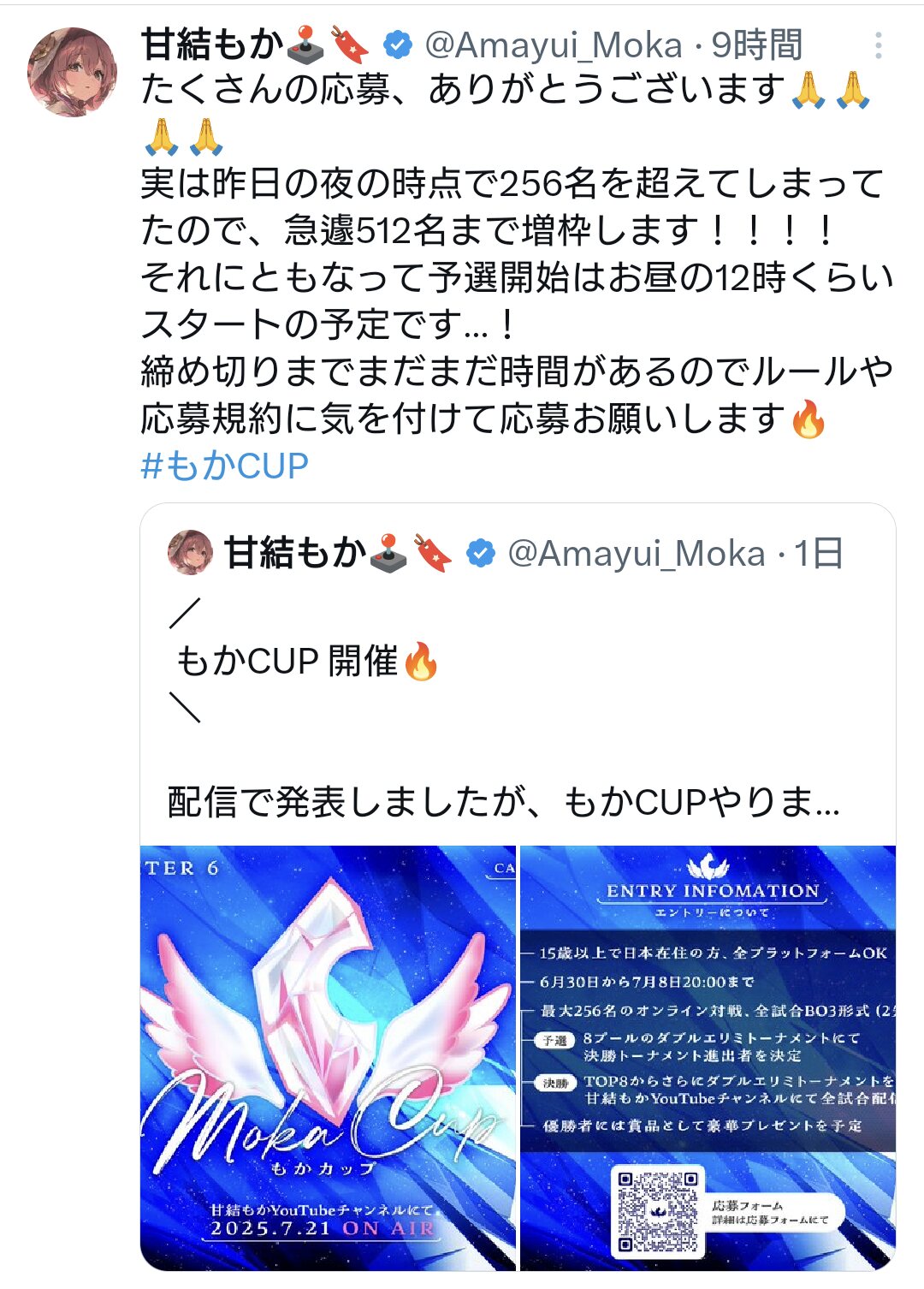The image size is (924, 1289).
Task: Open the 1日 timestamp in the quoted tweet
Action: (819, 554)
